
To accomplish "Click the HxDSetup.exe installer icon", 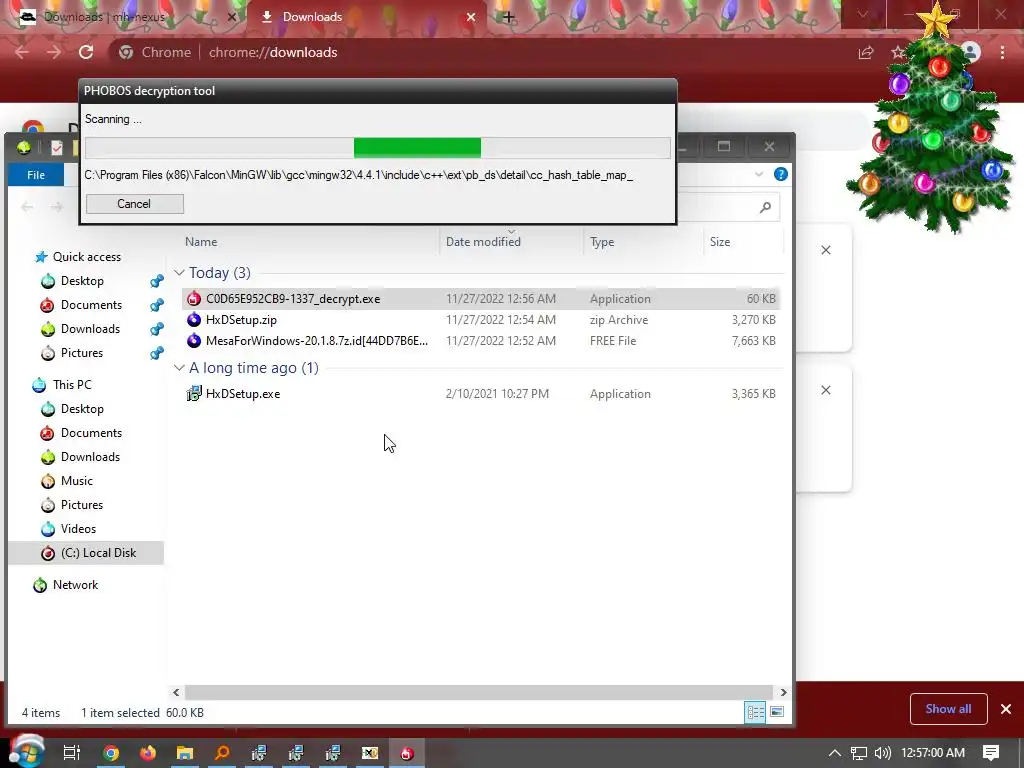I will pyautogui.click(x=194, y=394).
